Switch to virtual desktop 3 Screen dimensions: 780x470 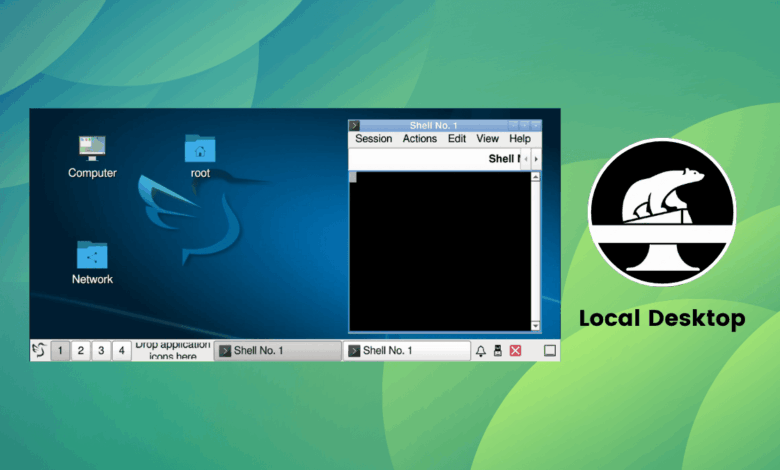click(x=101, y=351)
